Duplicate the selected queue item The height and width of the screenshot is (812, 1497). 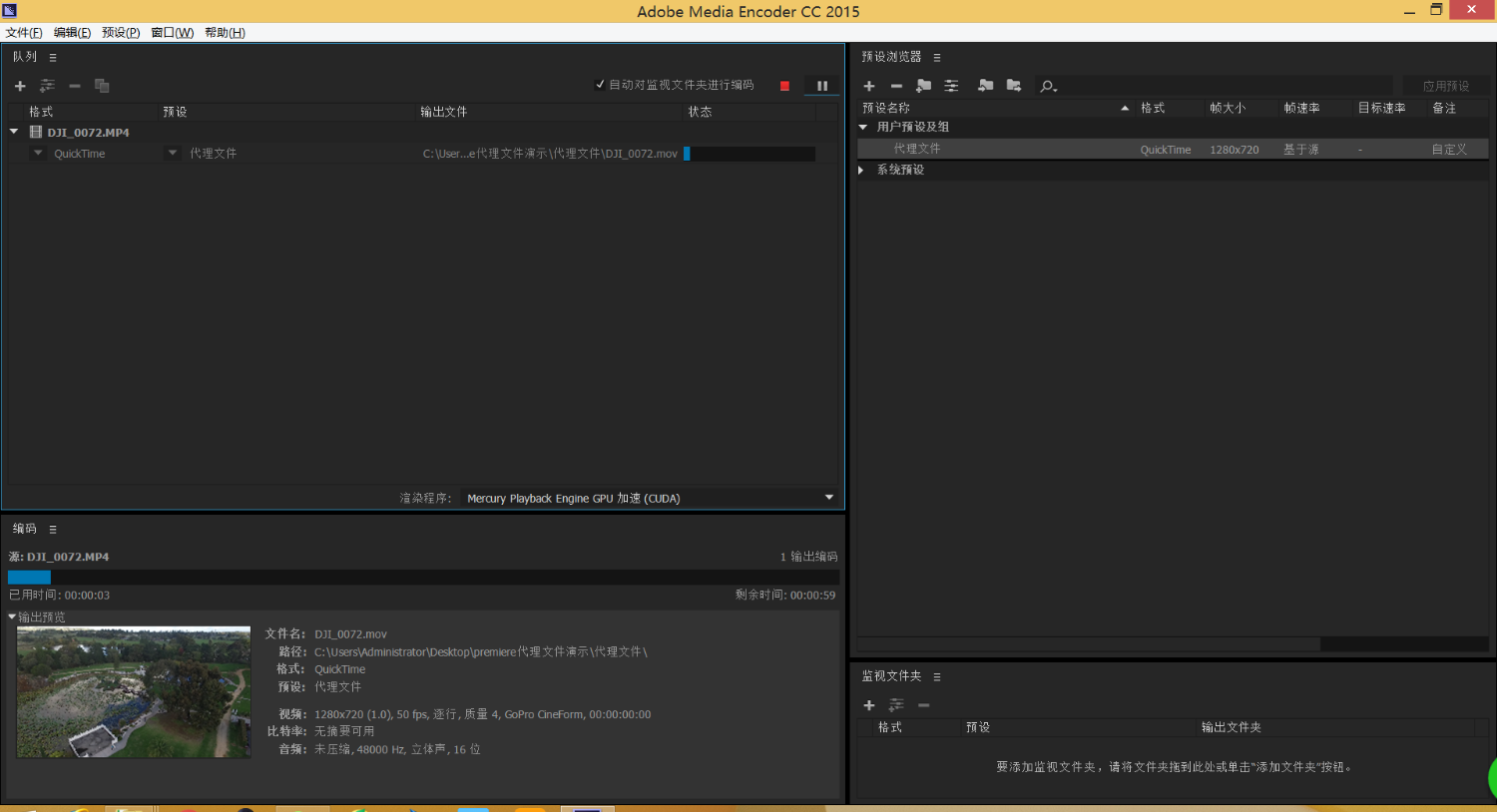(102, 86)
